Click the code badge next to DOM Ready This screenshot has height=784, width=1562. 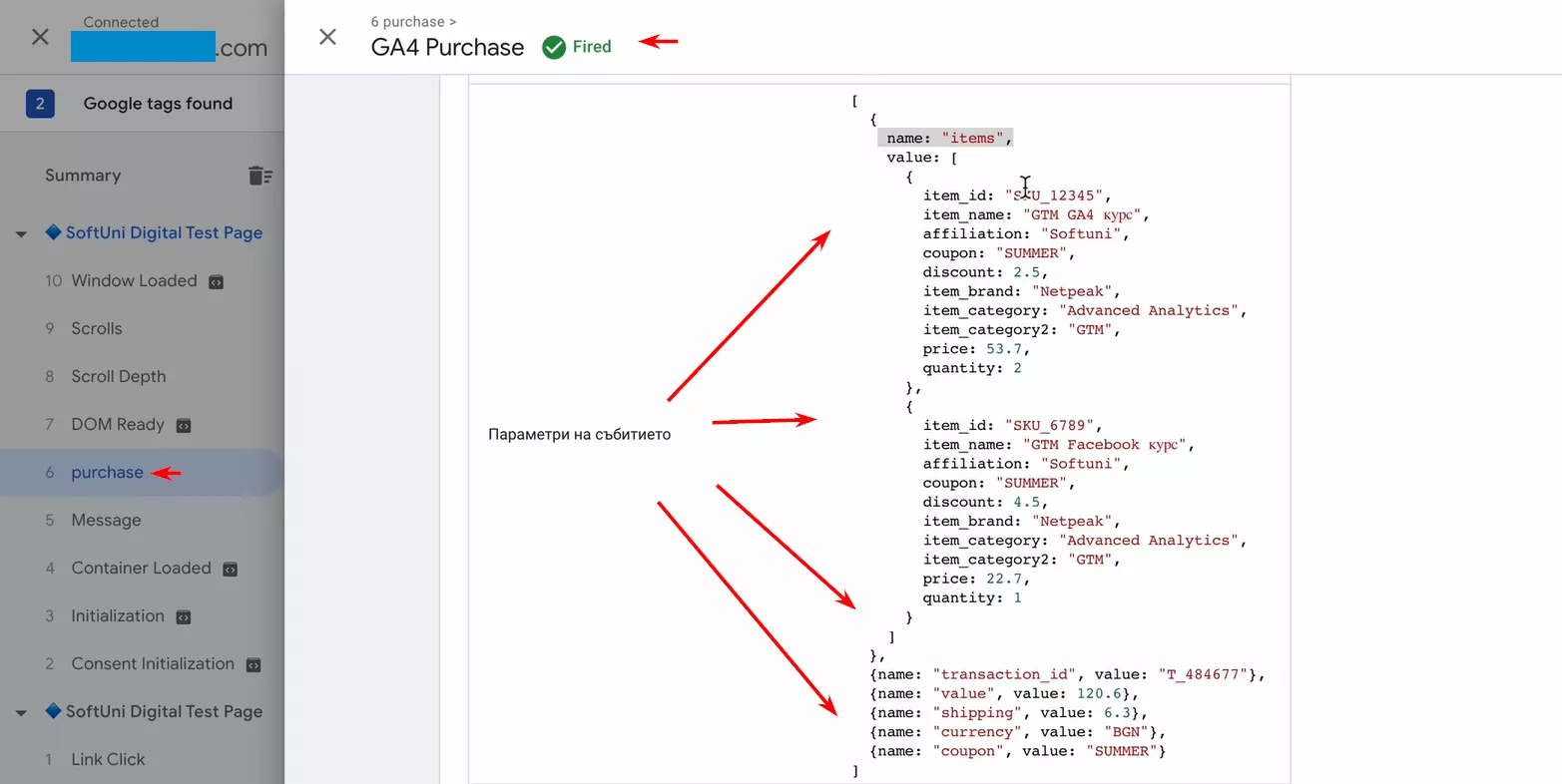click(184, 426)
